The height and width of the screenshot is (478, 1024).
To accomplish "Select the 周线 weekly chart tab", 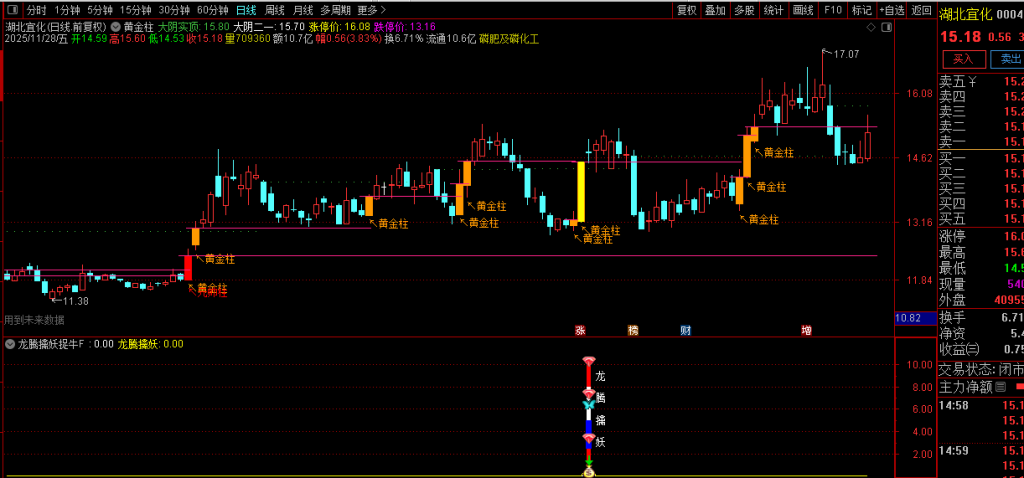I will [275, 10].
